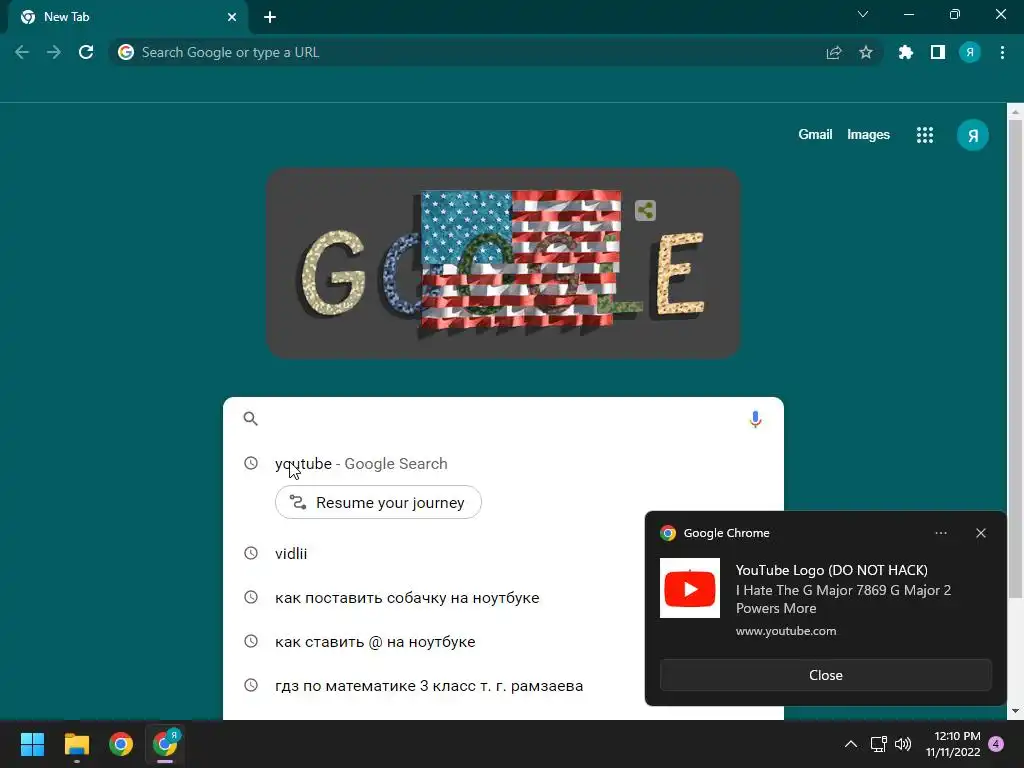1024x768 pixels.
Task: Go back using the back arrow
Action: (22, 52)
